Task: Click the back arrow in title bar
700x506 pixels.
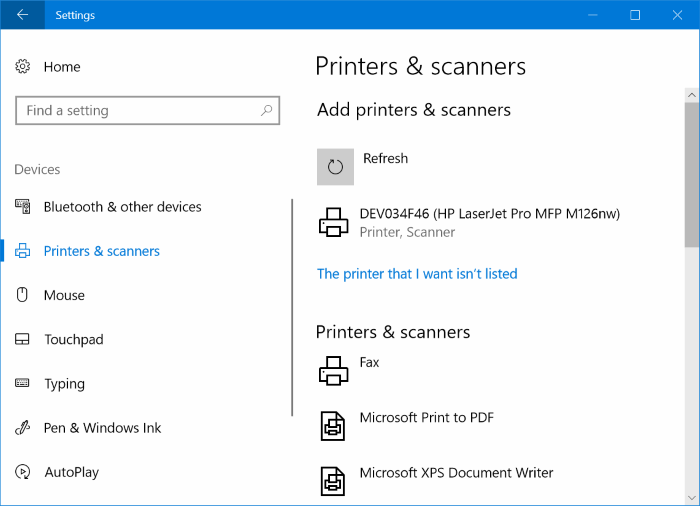Action: point(22,15)
